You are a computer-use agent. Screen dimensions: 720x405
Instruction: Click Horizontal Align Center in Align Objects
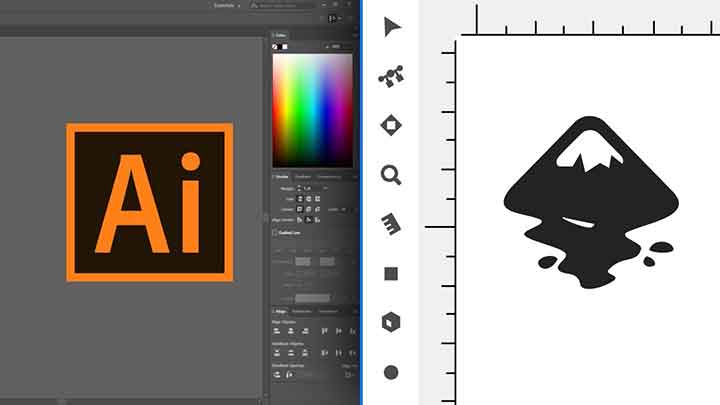pyautogui.click(x=291, y=331)
